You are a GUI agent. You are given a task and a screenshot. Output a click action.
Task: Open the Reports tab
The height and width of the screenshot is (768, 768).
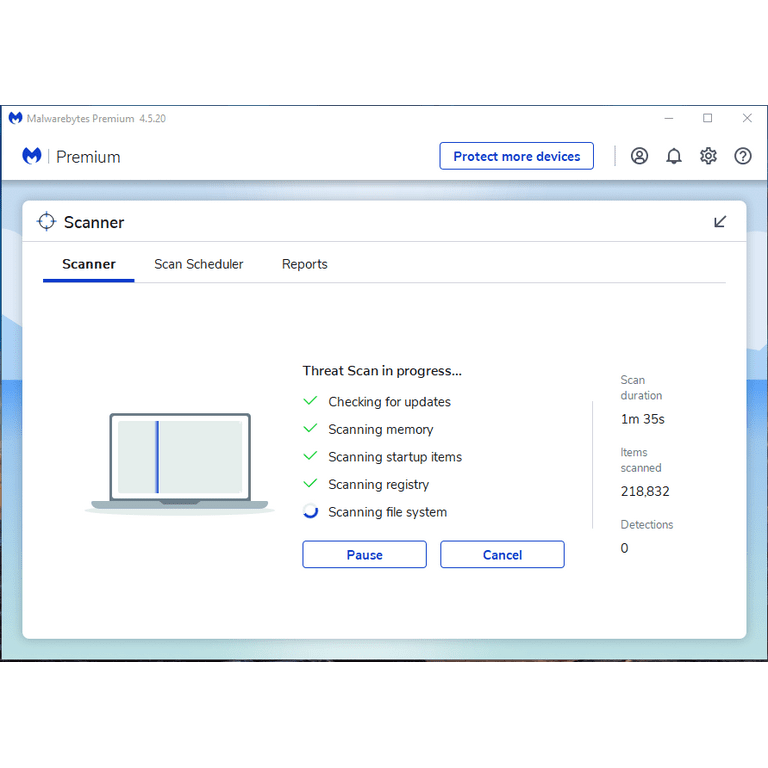tap(304, 264)
